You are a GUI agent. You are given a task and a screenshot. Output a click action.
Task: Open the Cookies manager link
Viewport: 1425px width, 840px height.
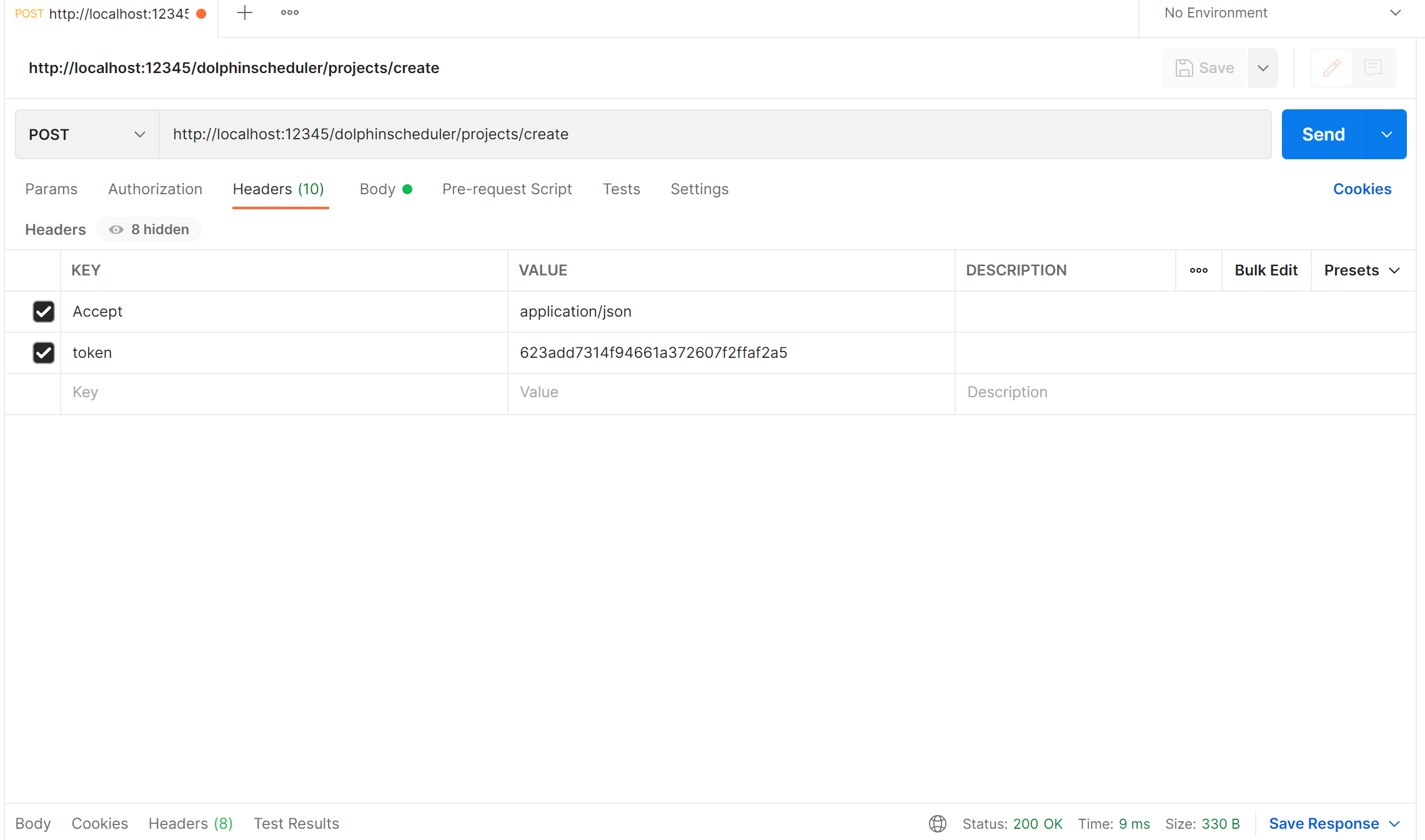click(x=1362, y=189)
